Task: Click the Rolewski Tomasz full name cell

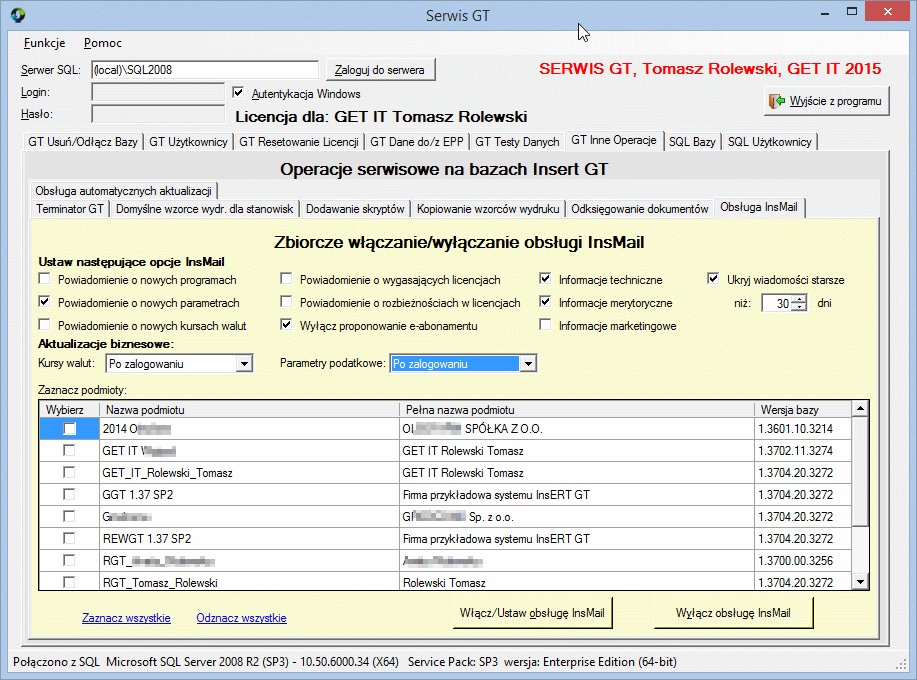Action: [x=577, y=582]
